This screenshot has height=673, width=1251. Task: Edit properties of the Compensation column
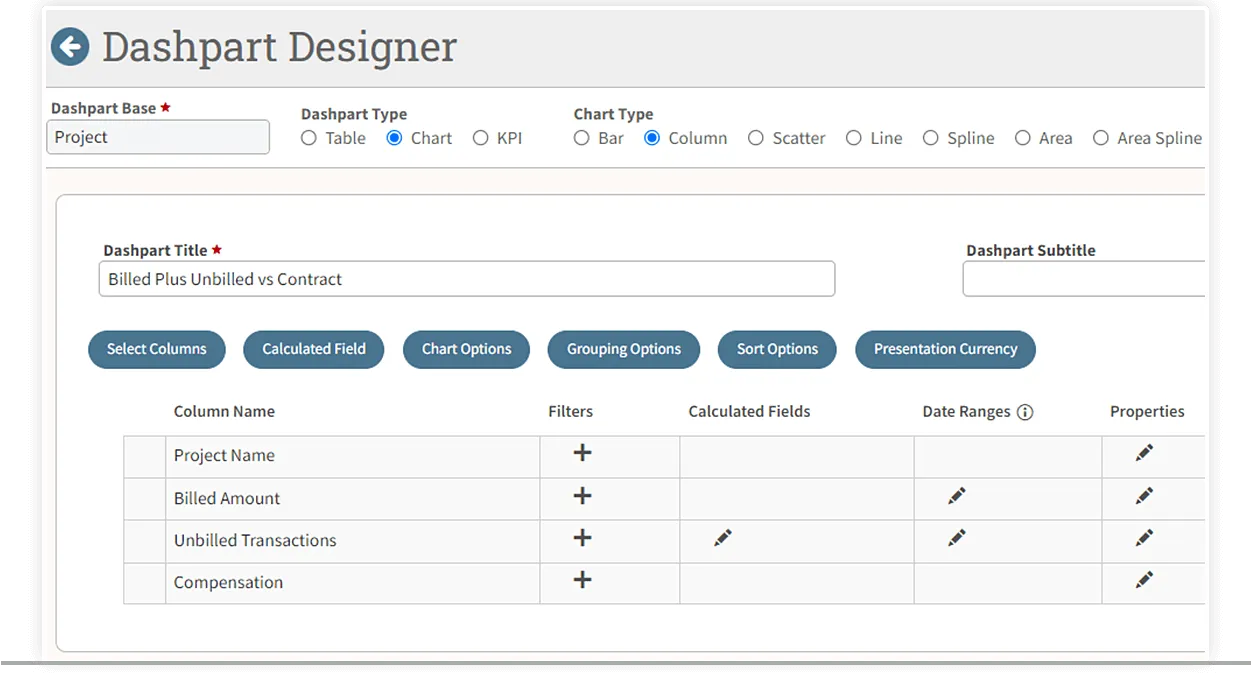(x=1145, y=580)
